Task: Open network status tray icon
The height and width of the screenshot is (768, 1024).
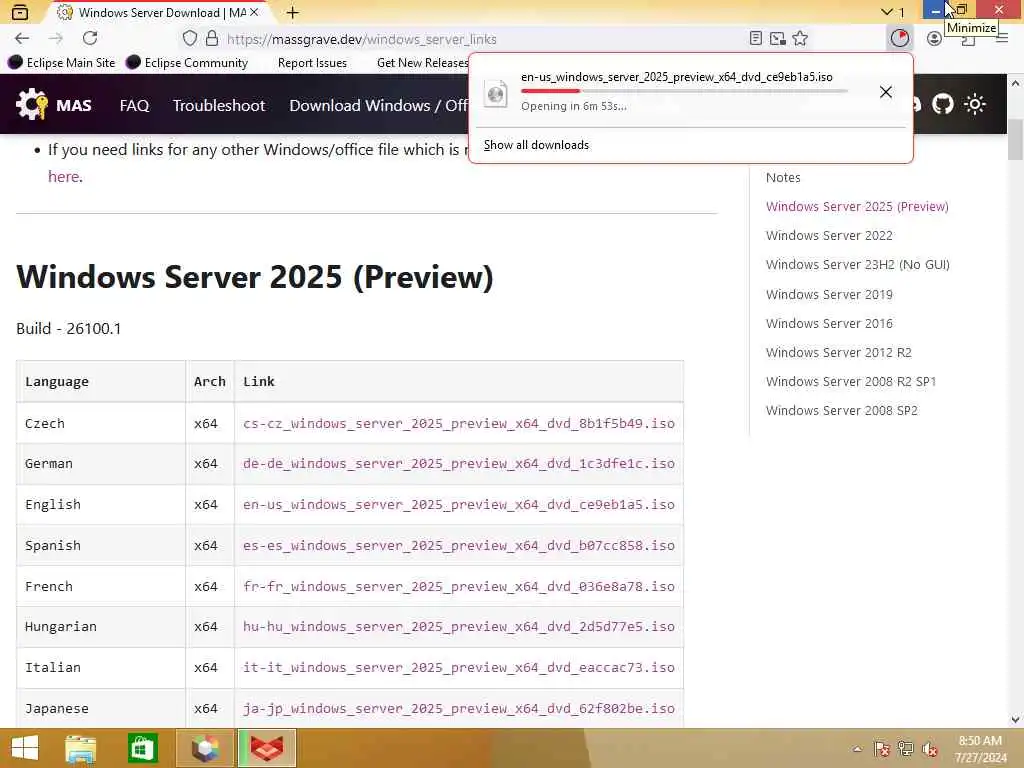Action: (906, 749)
